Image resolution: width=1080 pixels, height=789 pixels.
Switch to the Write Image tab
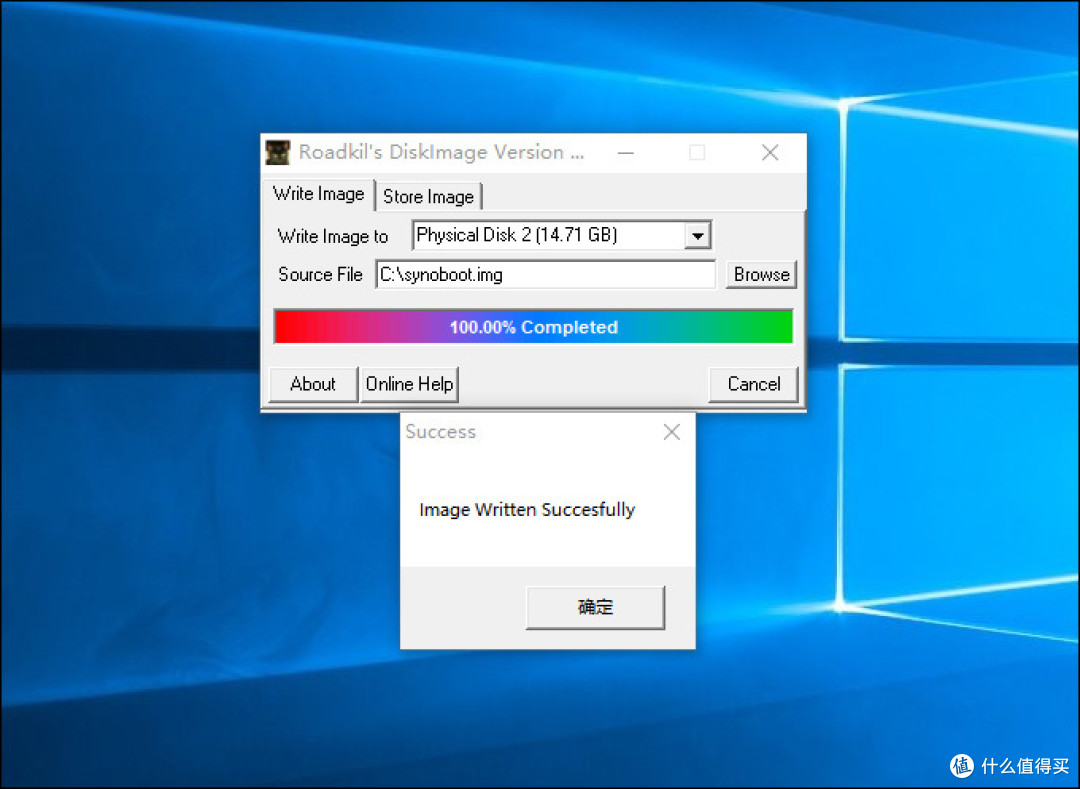tap(318, 194)
